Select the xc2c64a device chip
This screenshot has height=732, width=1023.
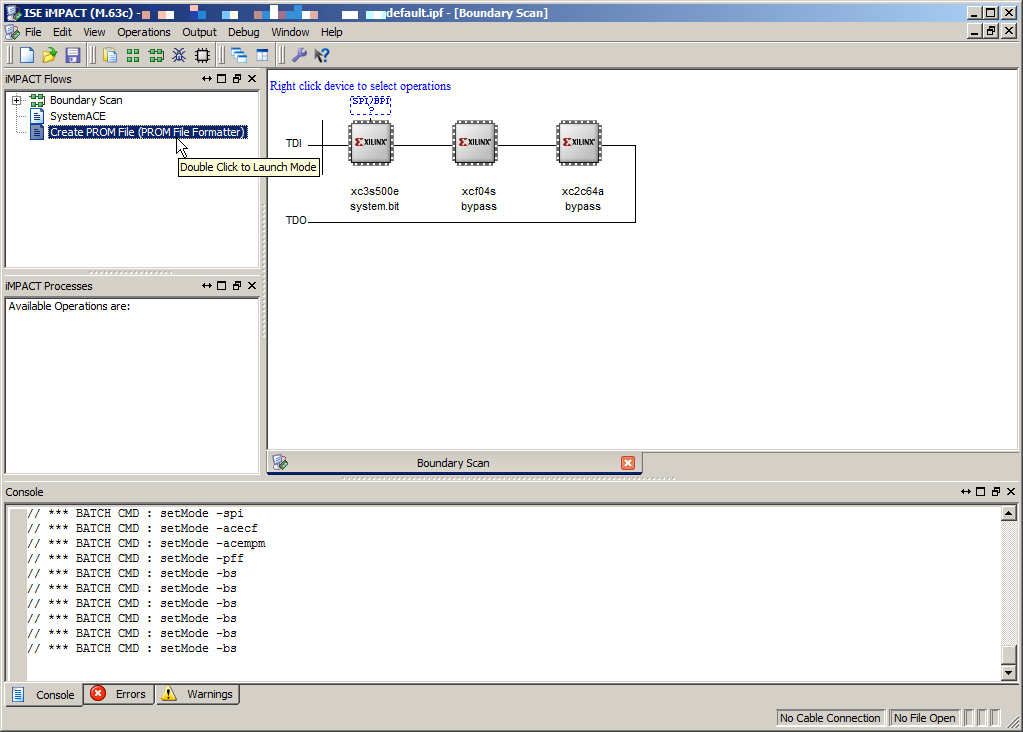click(x=579, y=142)
